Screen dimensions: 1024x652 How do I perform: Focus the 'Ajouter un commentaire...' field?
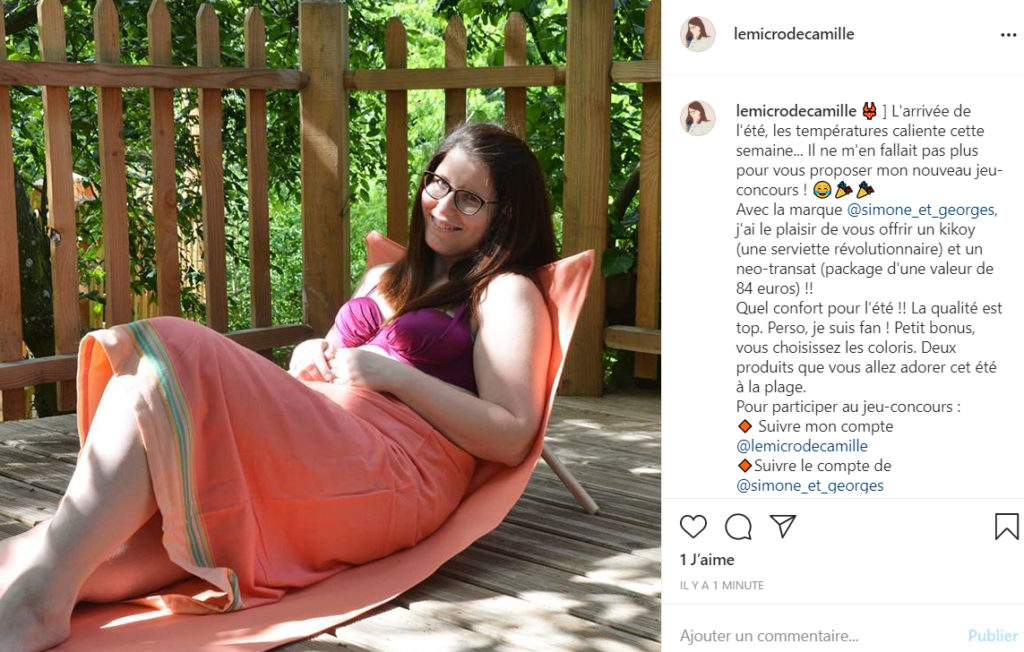pos(816,636)
